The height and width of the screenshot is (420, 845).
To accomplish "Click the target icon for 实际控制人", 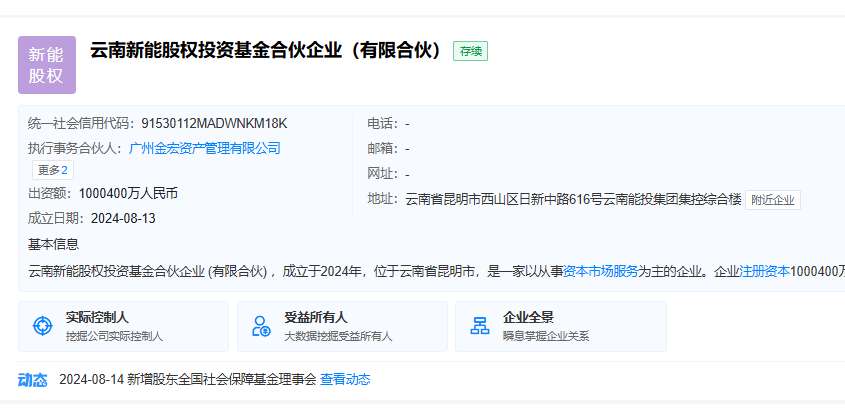I will click(42, 326).
